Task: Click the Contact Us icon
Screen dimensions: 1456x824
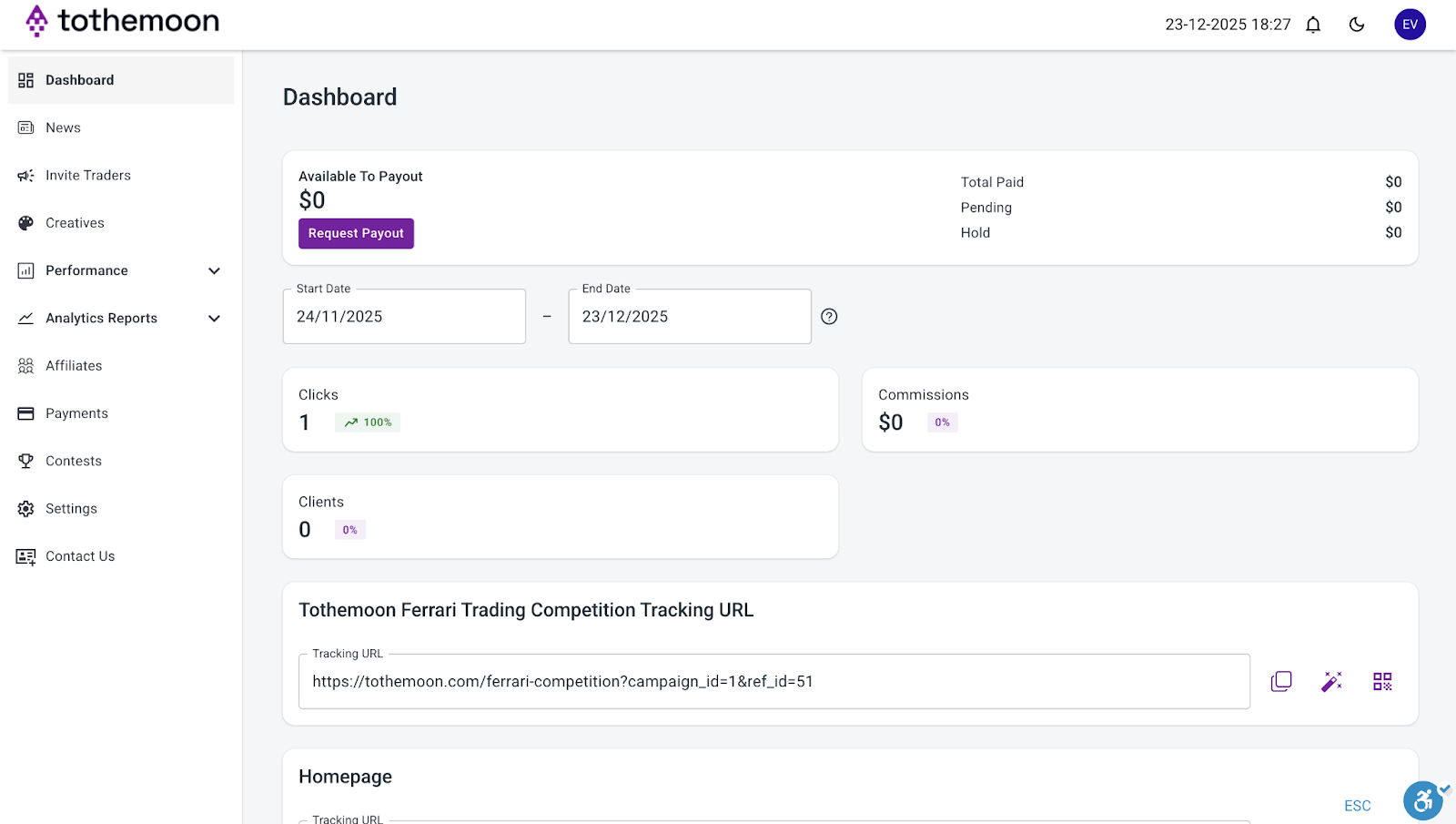Action: pyautogui.click(x=25, y=556)
